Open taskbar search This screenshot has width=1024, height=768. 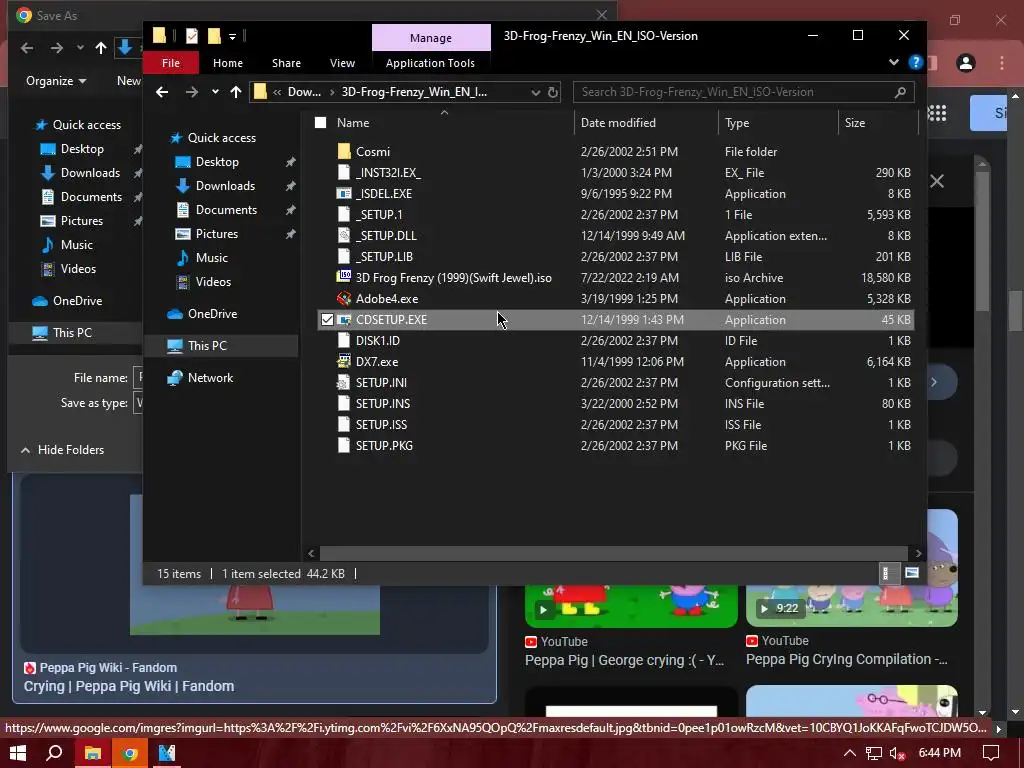click(55, 753)
